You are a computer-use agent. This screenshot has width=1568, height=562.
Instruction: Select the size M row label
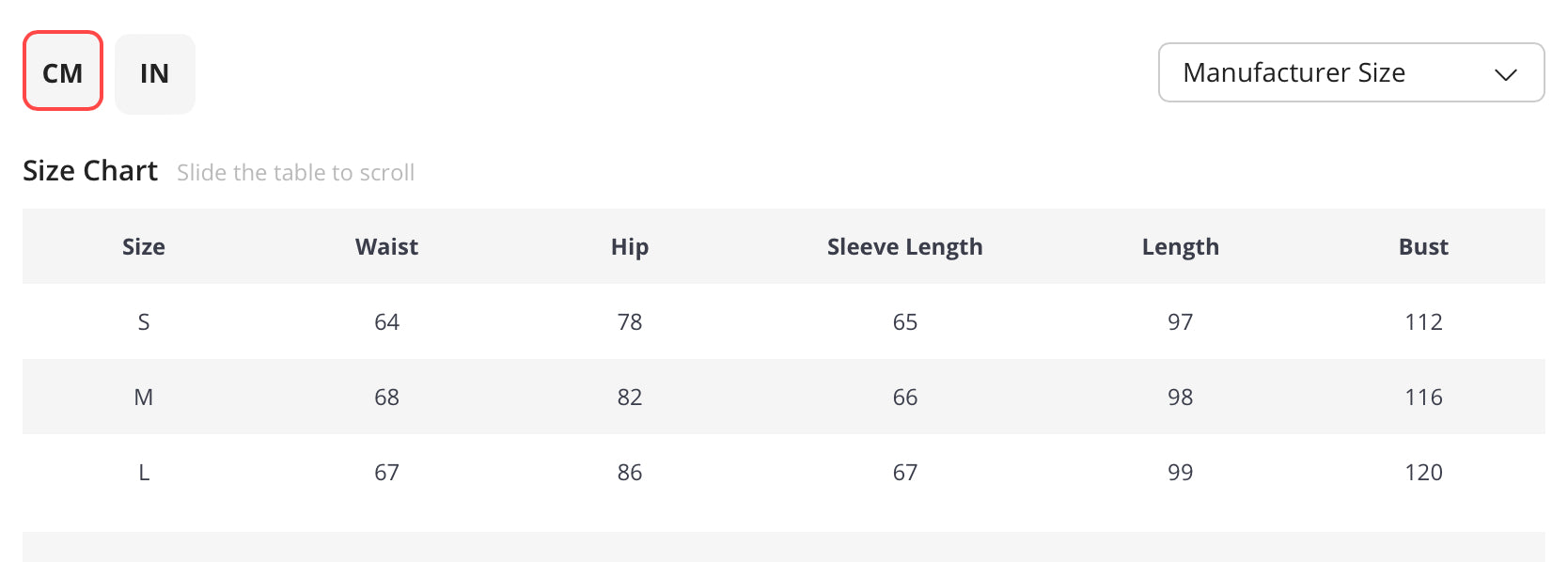pyautogui.click(x=144, y=397)
